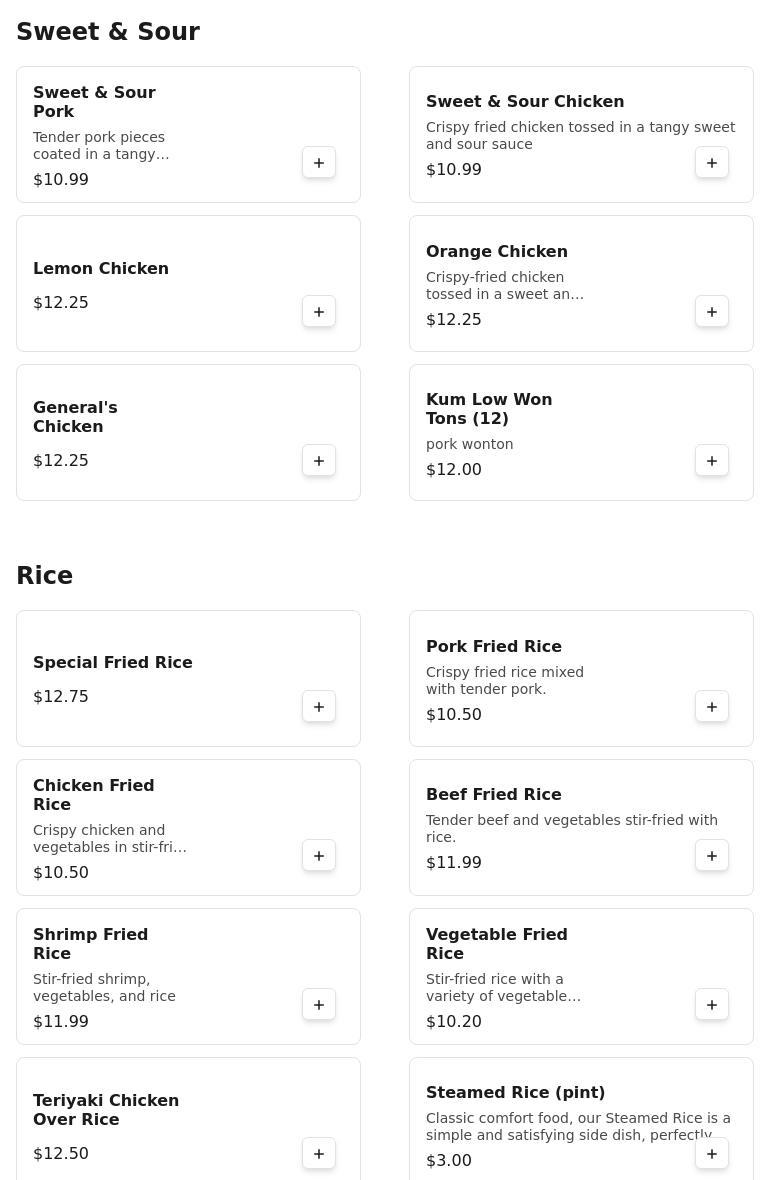Add Steamed Rice (pint) to order
This screenshot has height=1180, width=770.
(712, 1154)
